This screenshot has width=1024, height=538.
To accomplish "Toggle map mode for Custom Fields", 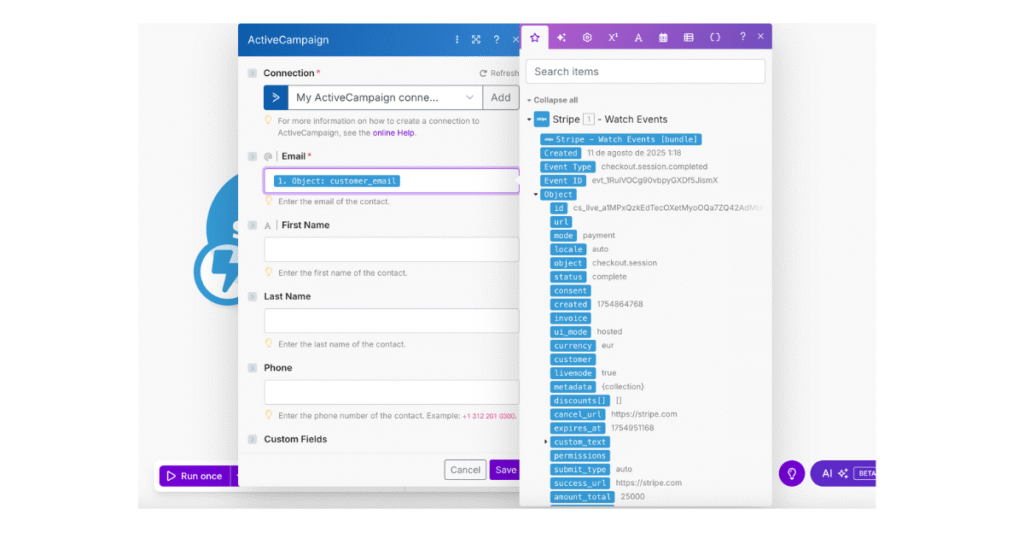I will 252,439.
